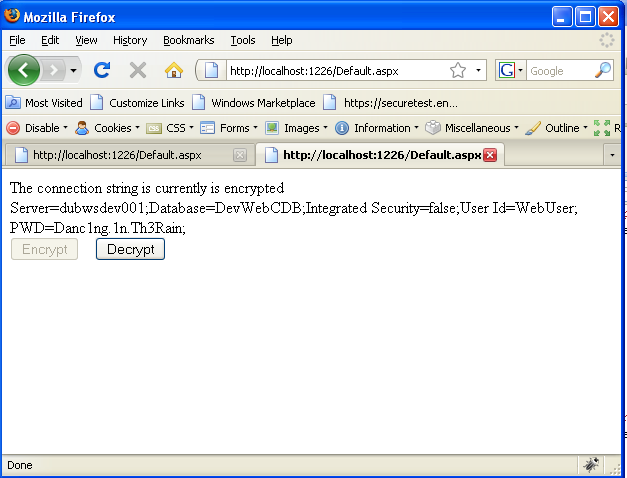Open the https://securetest.en... bookmark
This screenshot has width=627, height=478.
(390, 103)
